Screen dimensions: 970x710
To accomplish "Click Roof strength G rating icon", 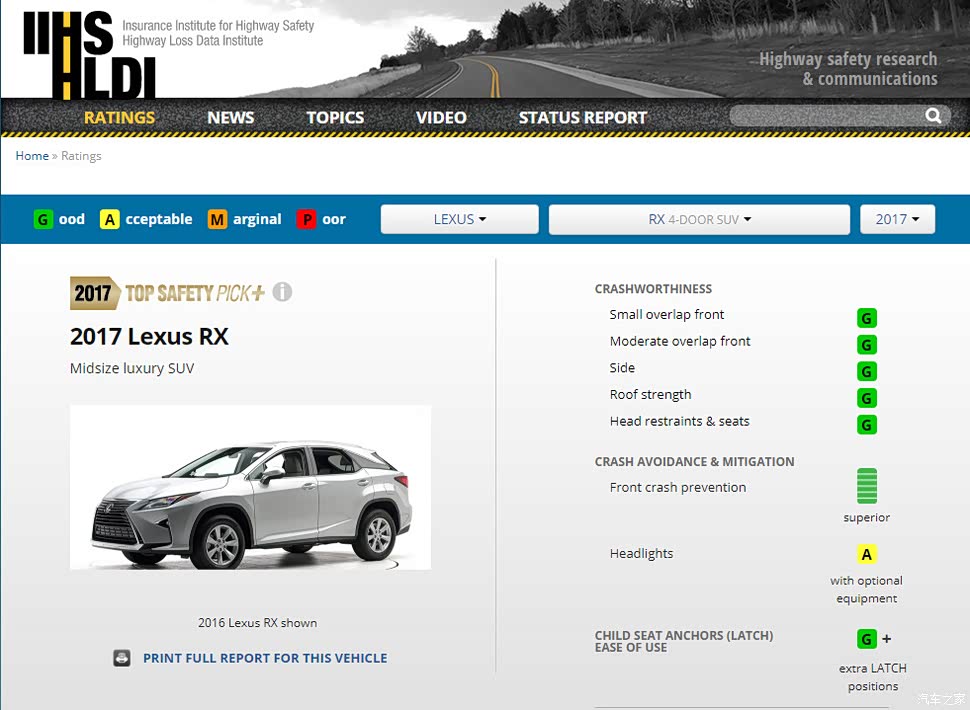I will [x=867, y=398].
